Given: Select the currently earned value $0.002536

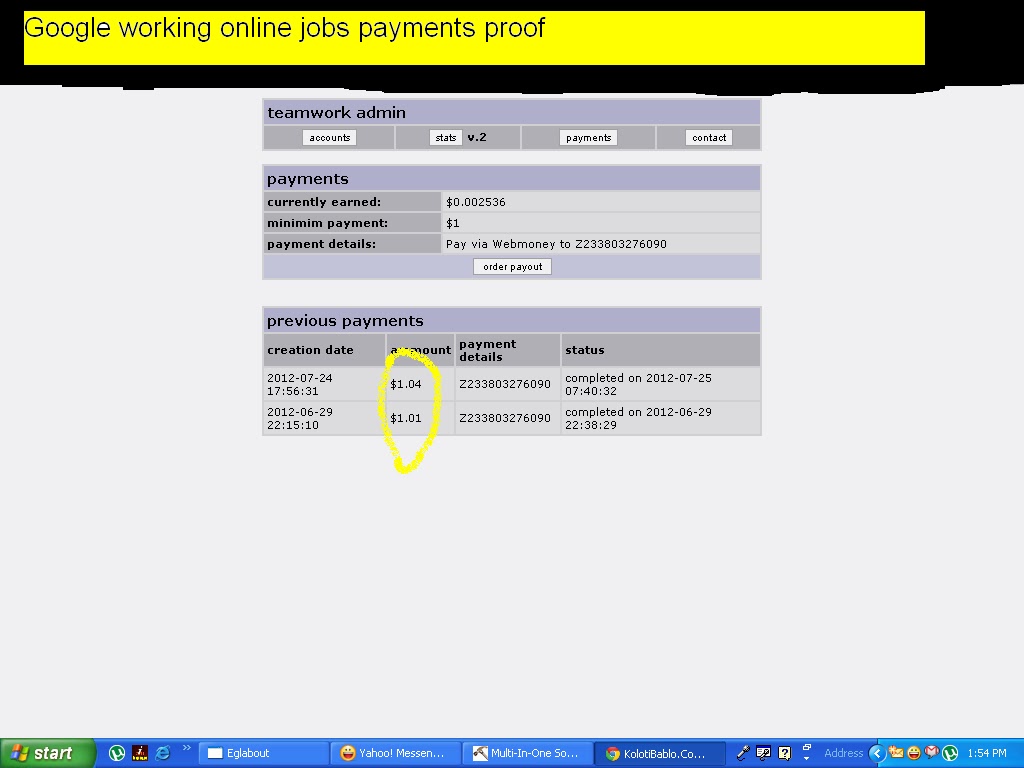Looking at the screenshot, I should [x=475, y=202].
